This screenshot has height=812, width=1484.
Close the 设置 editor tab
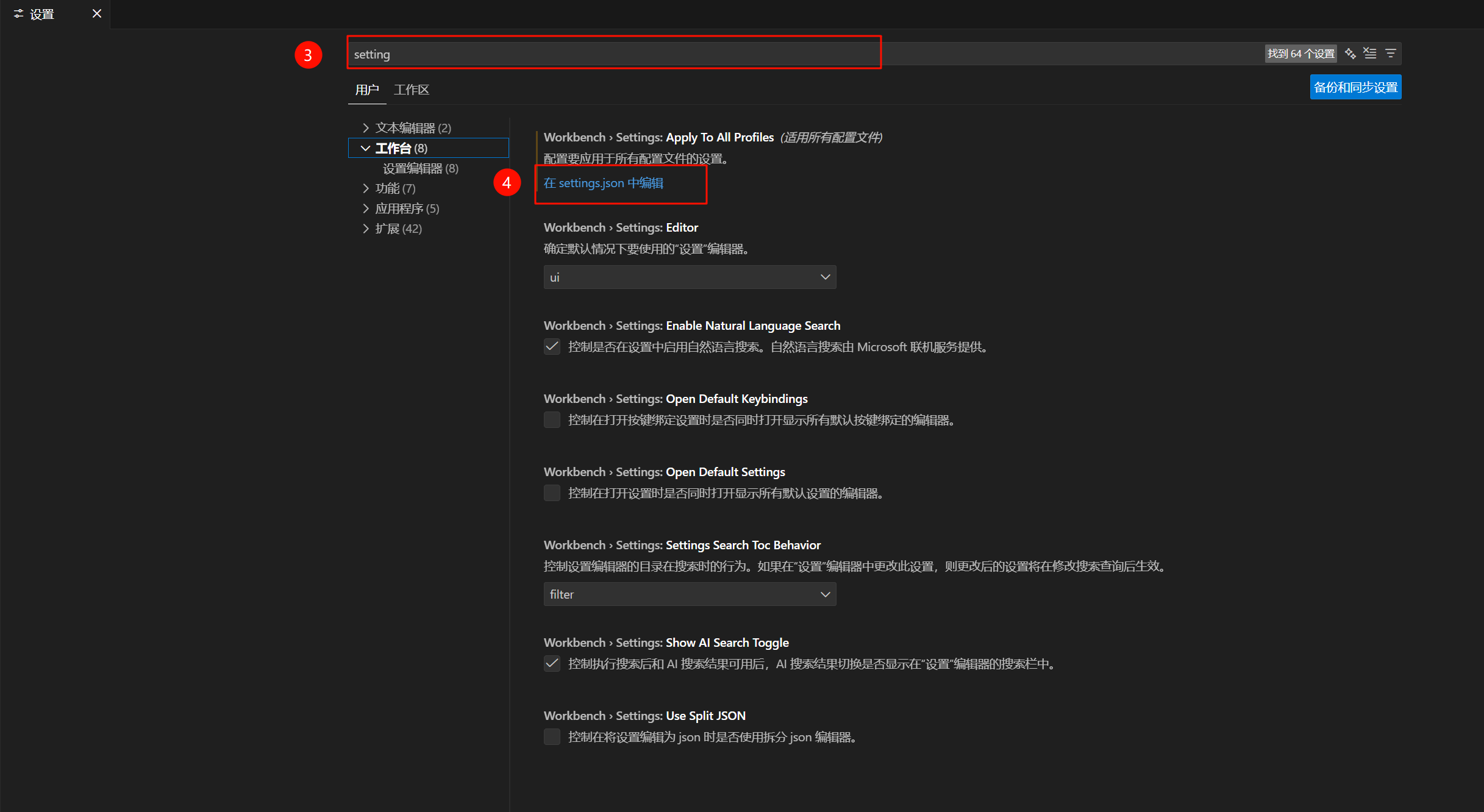[97, 13]
